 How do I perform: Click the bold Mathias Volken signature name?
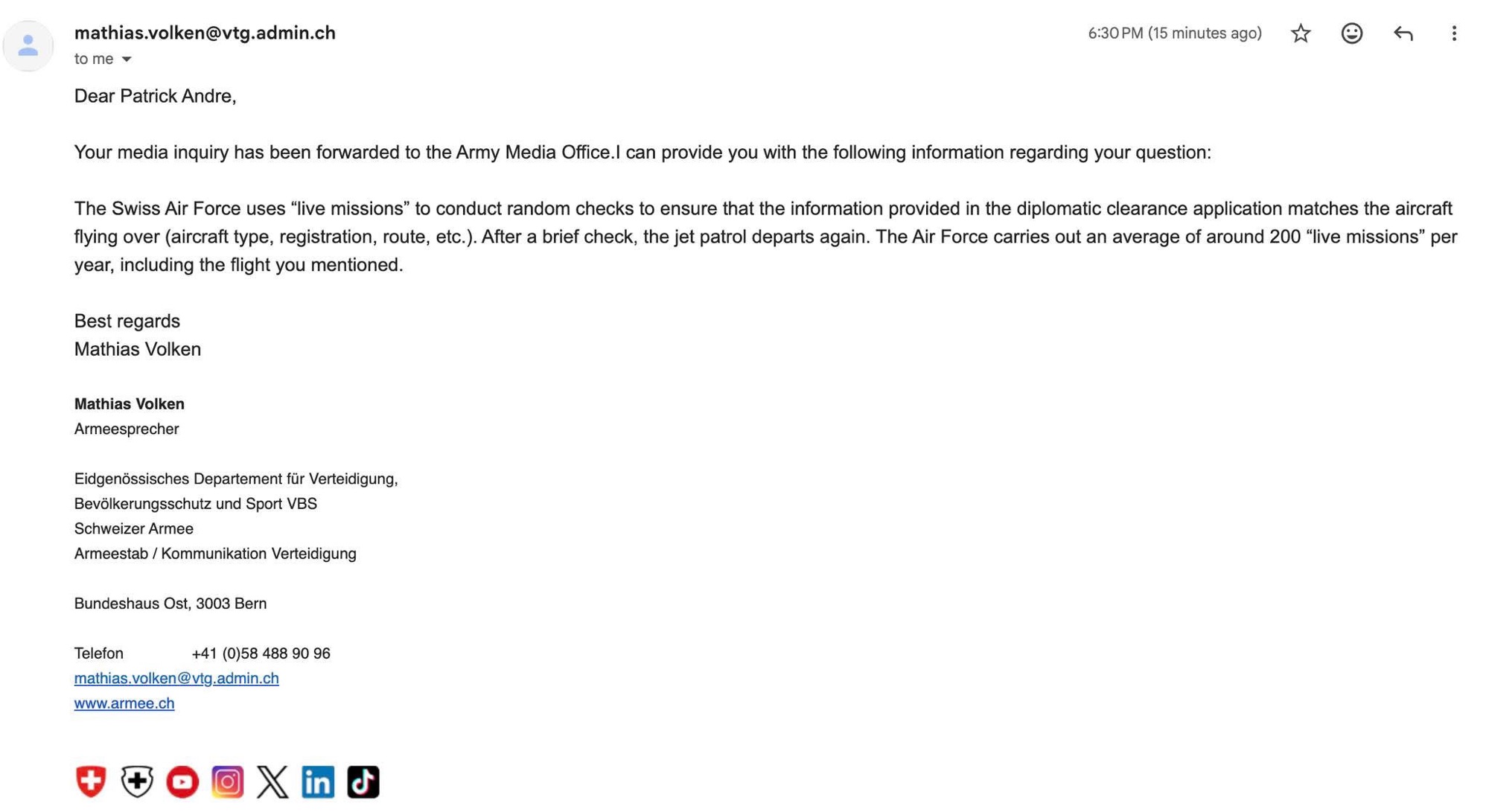(x=130, y=404)
